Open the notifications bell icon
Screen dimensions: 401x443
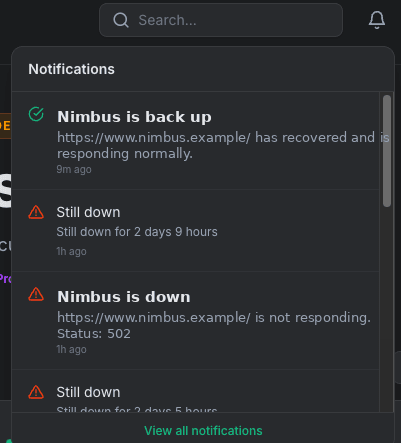click(377, 20)
